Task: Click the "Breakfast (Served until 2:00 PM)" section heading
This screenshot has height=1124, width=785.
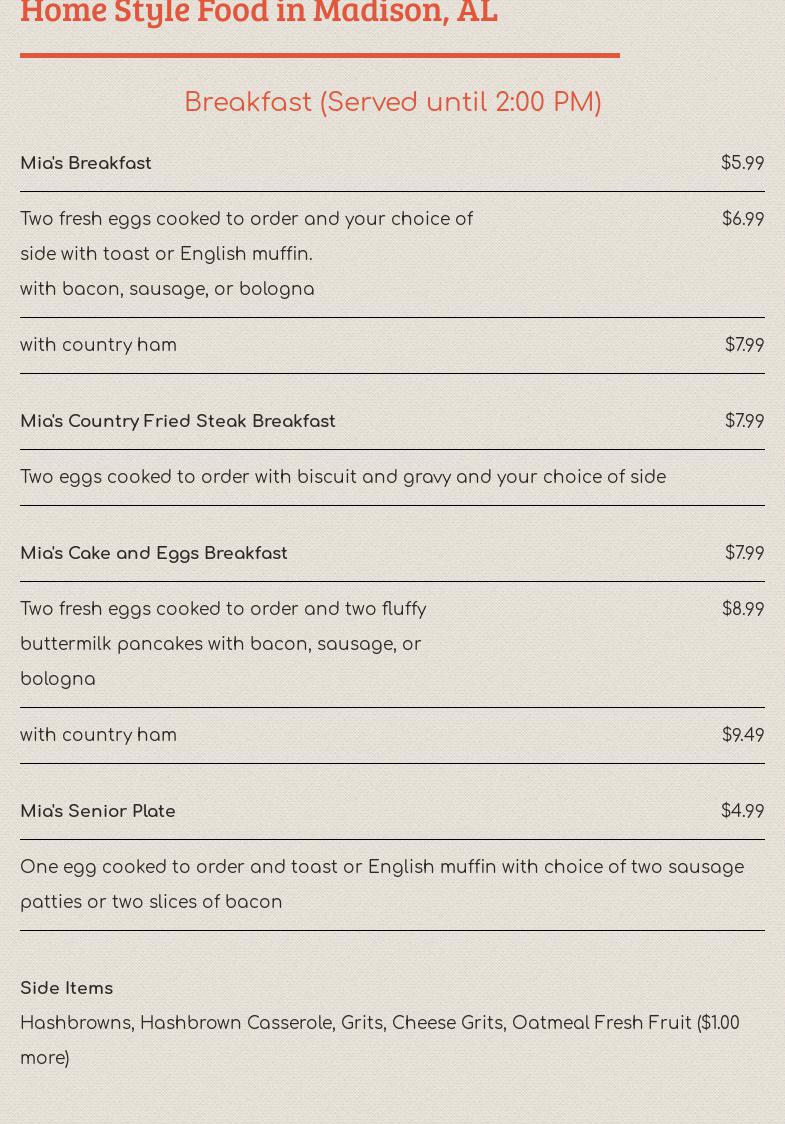Action: [392, 102]
